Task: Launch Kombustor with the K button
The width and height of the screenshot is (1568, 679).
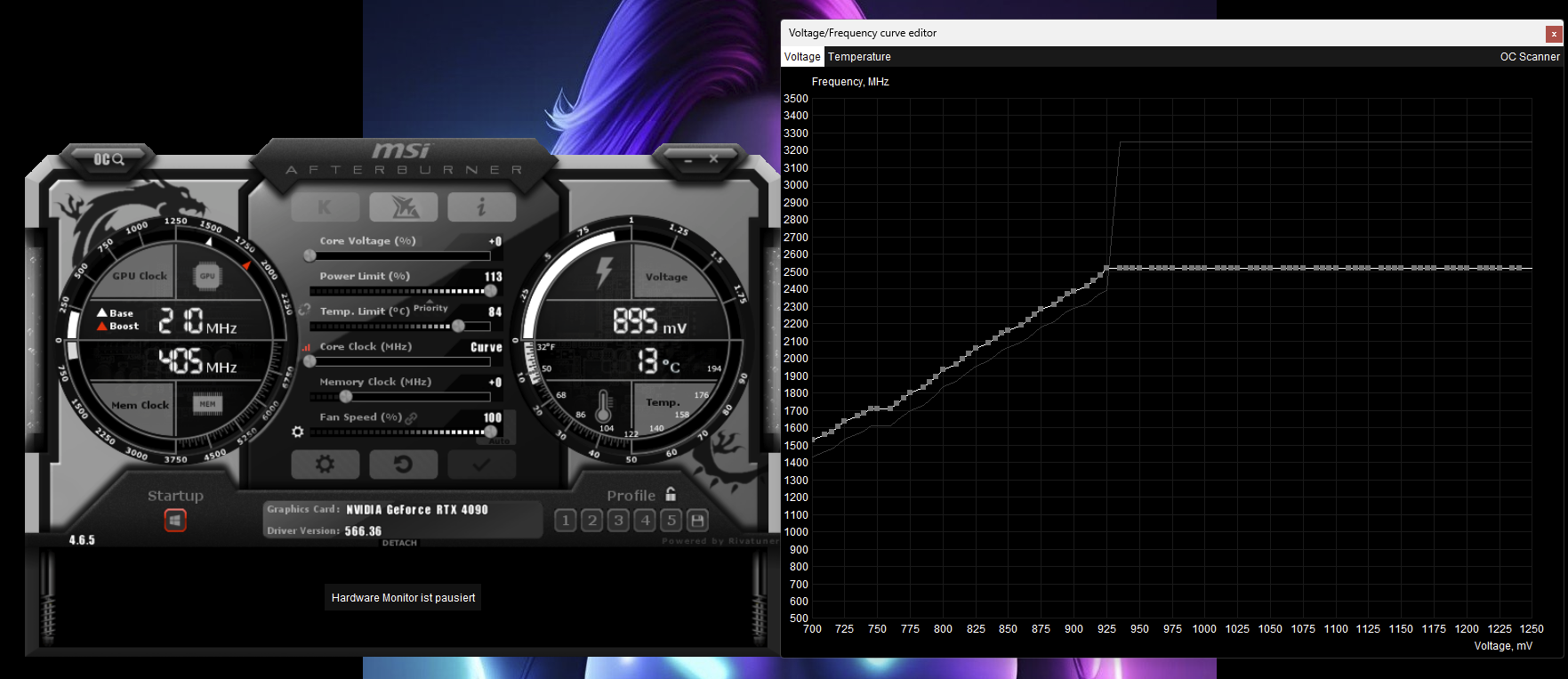Action: (x=326, y=207)
